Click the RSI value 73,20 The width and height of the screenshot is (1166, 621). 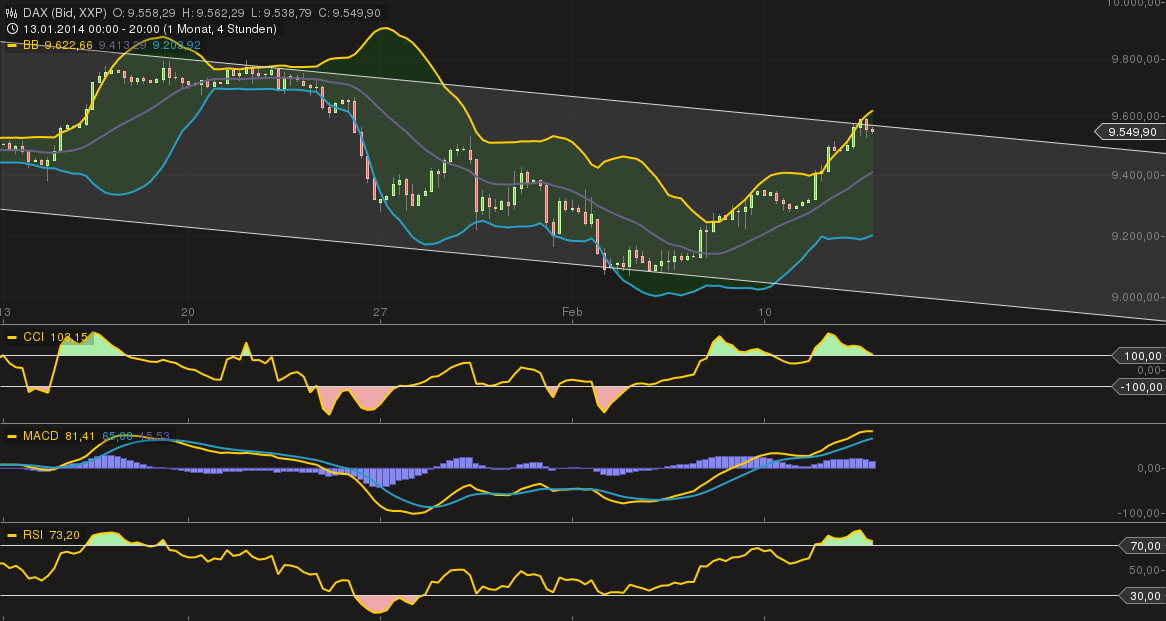coord(64,535)
